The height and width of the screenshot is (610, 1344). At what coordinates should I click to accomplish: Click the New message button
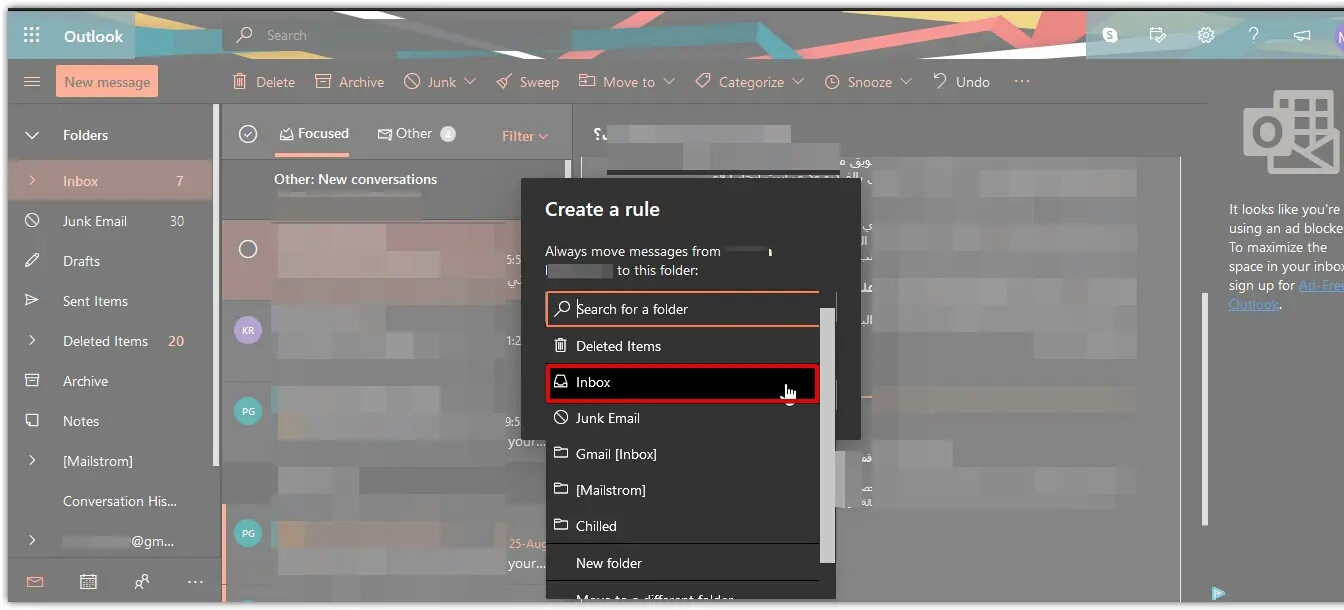(x=107, y=82)
